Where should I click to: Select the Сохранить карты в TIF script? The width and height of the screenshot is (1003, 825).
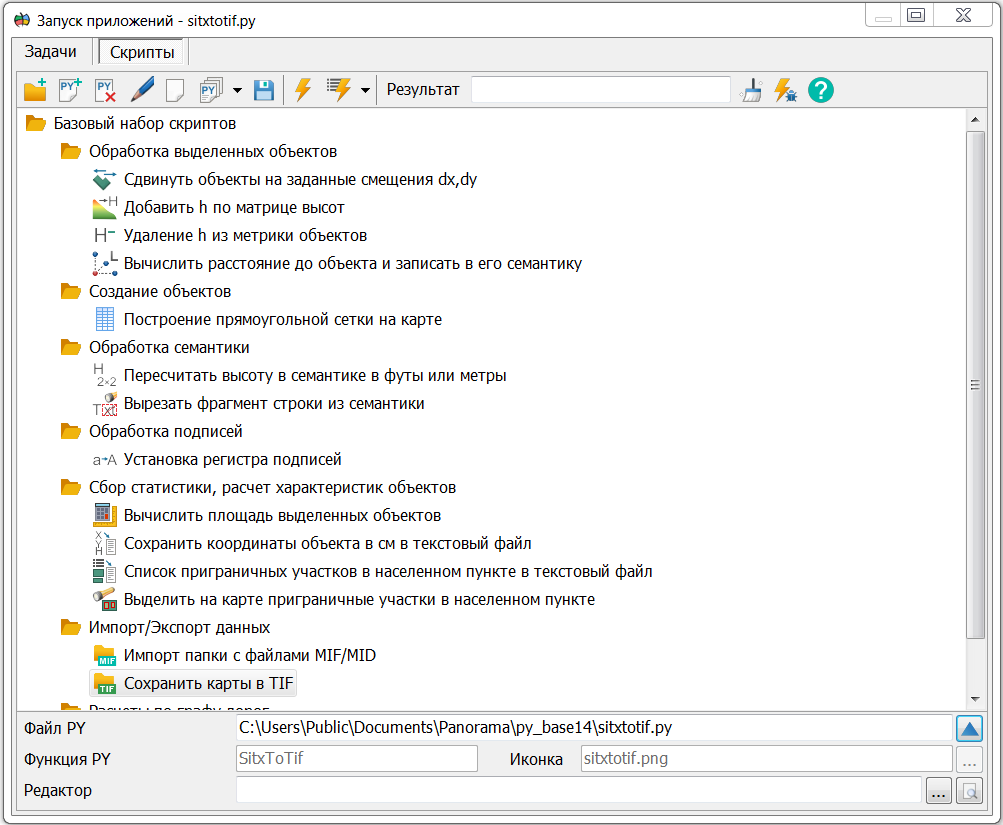(x=200, y=683)
